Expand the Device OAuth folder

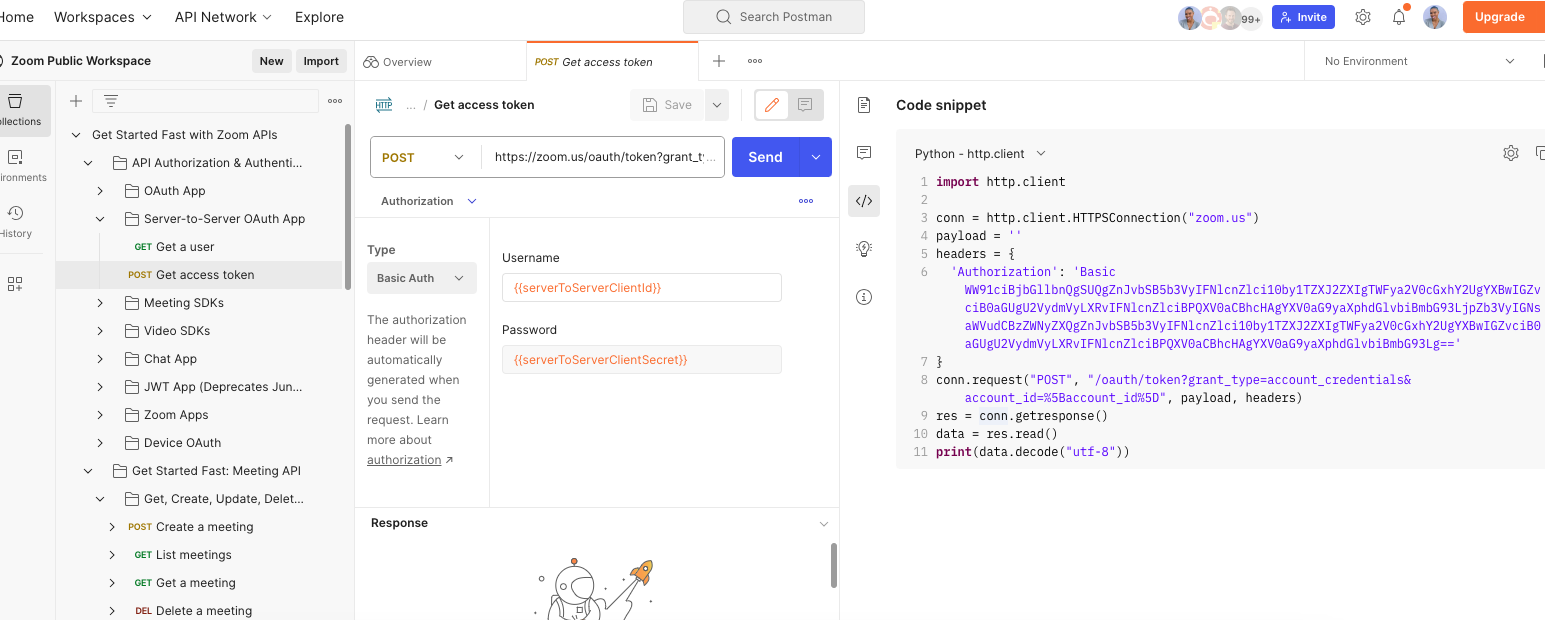tap(100, 443)
